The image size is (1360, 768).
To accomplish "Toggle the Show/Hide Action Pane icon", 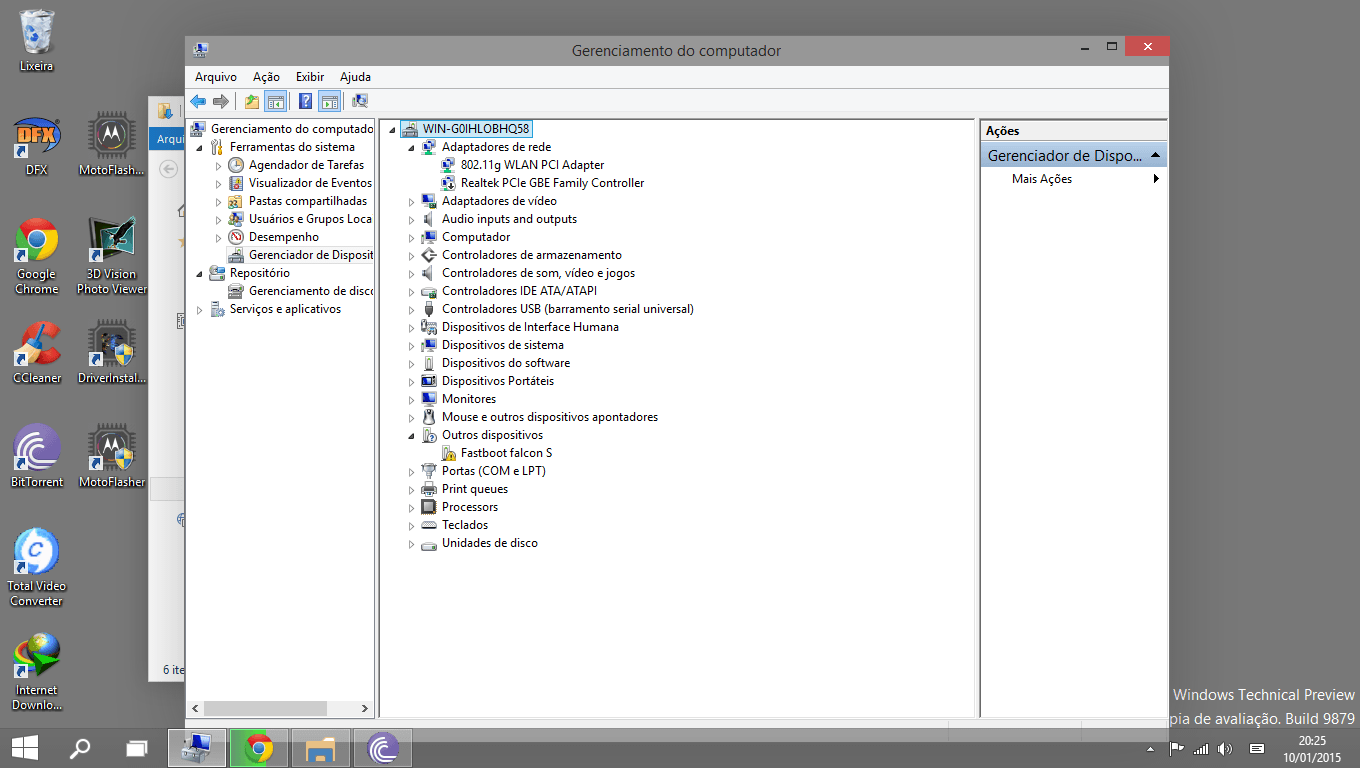I will pyautogui.click(x=329, y=101).
